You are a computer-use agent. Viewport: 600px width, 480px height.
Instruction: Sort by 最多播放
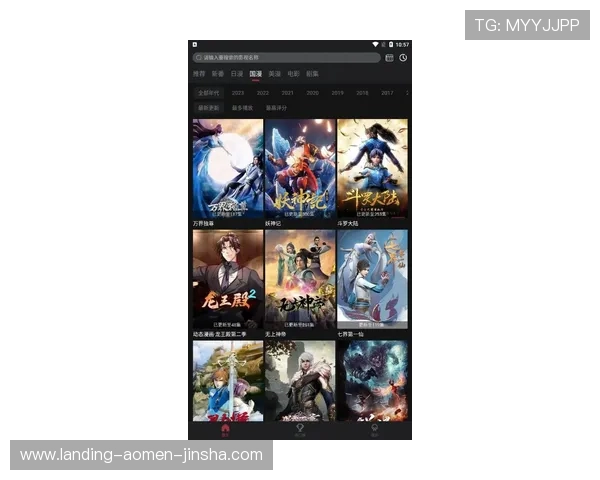pos(243,107)
